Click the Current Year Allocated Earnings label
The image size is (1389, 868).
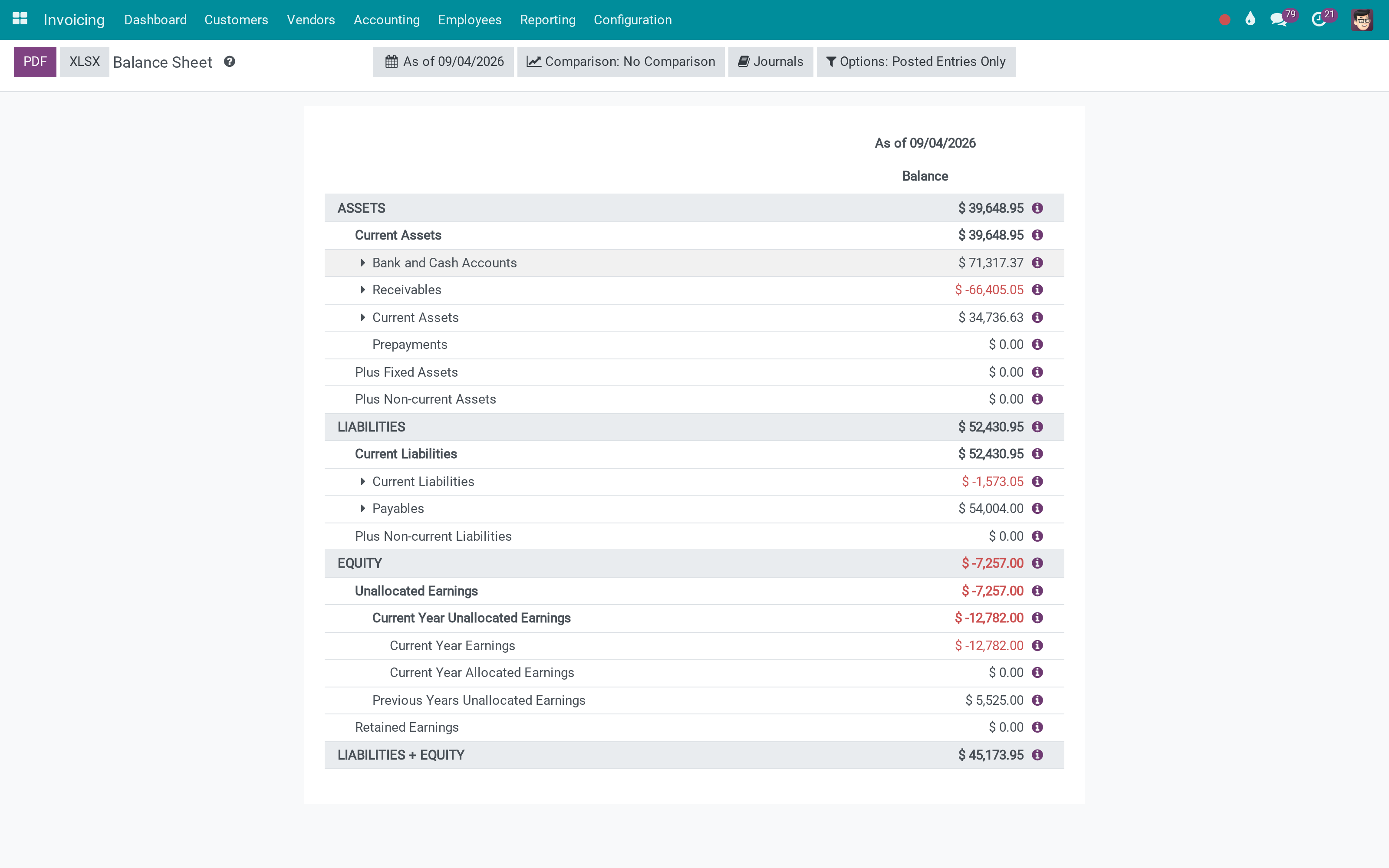pos(482,672)
